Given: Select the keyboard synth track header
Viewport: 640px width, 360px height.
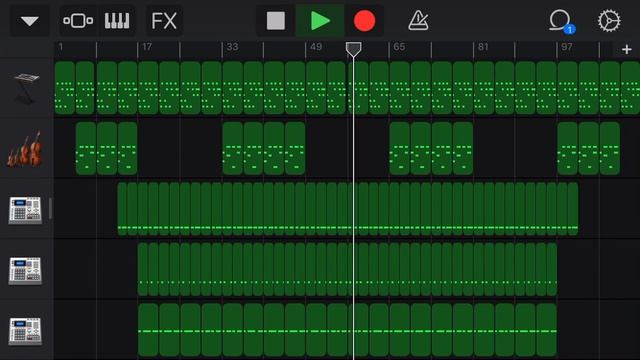Looking at the screenshot, I should click(27, 88).
